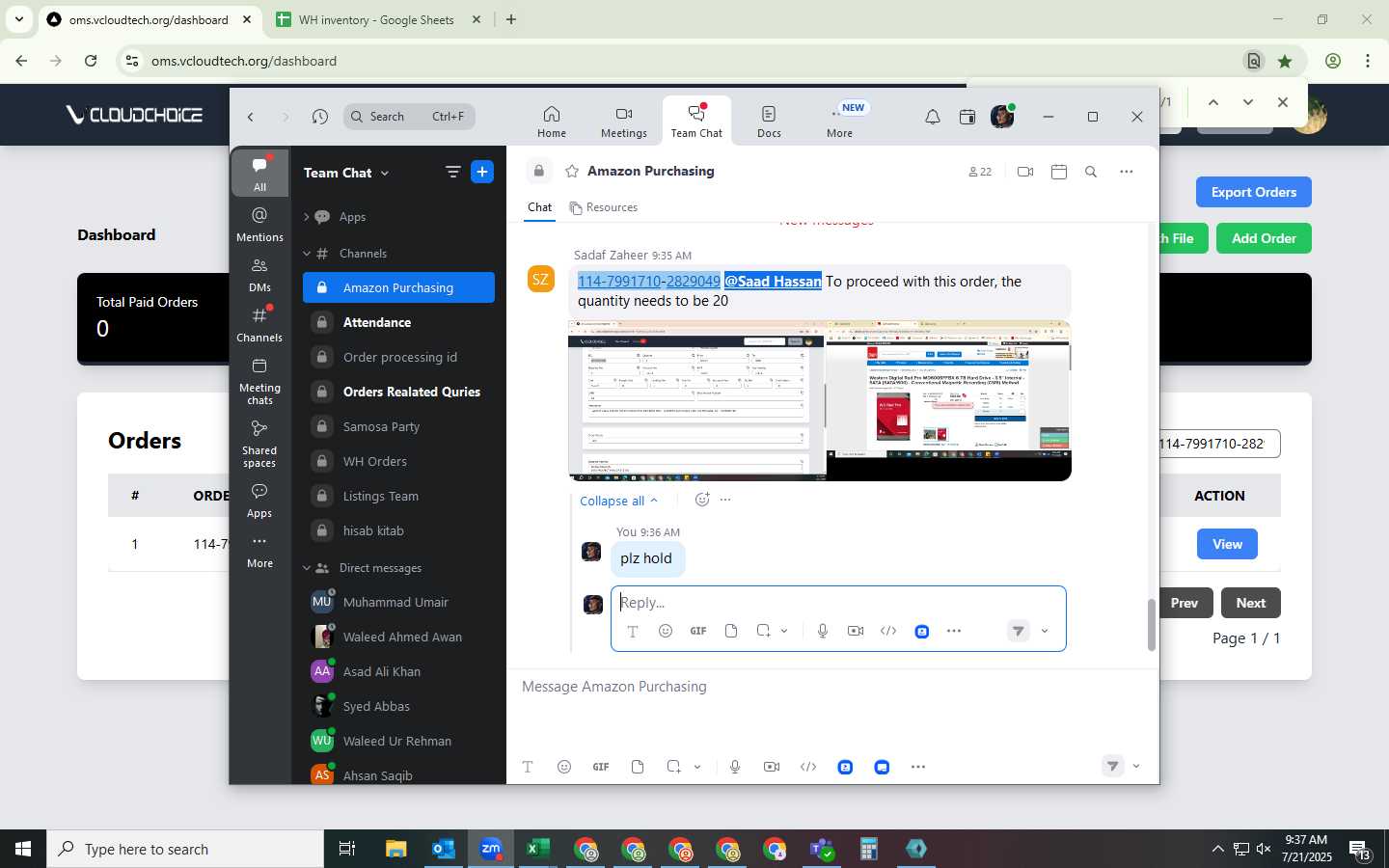This screenshot has height=868, width=1389.
Task: Open the Docs tab
Action: [x=769, y=122]
